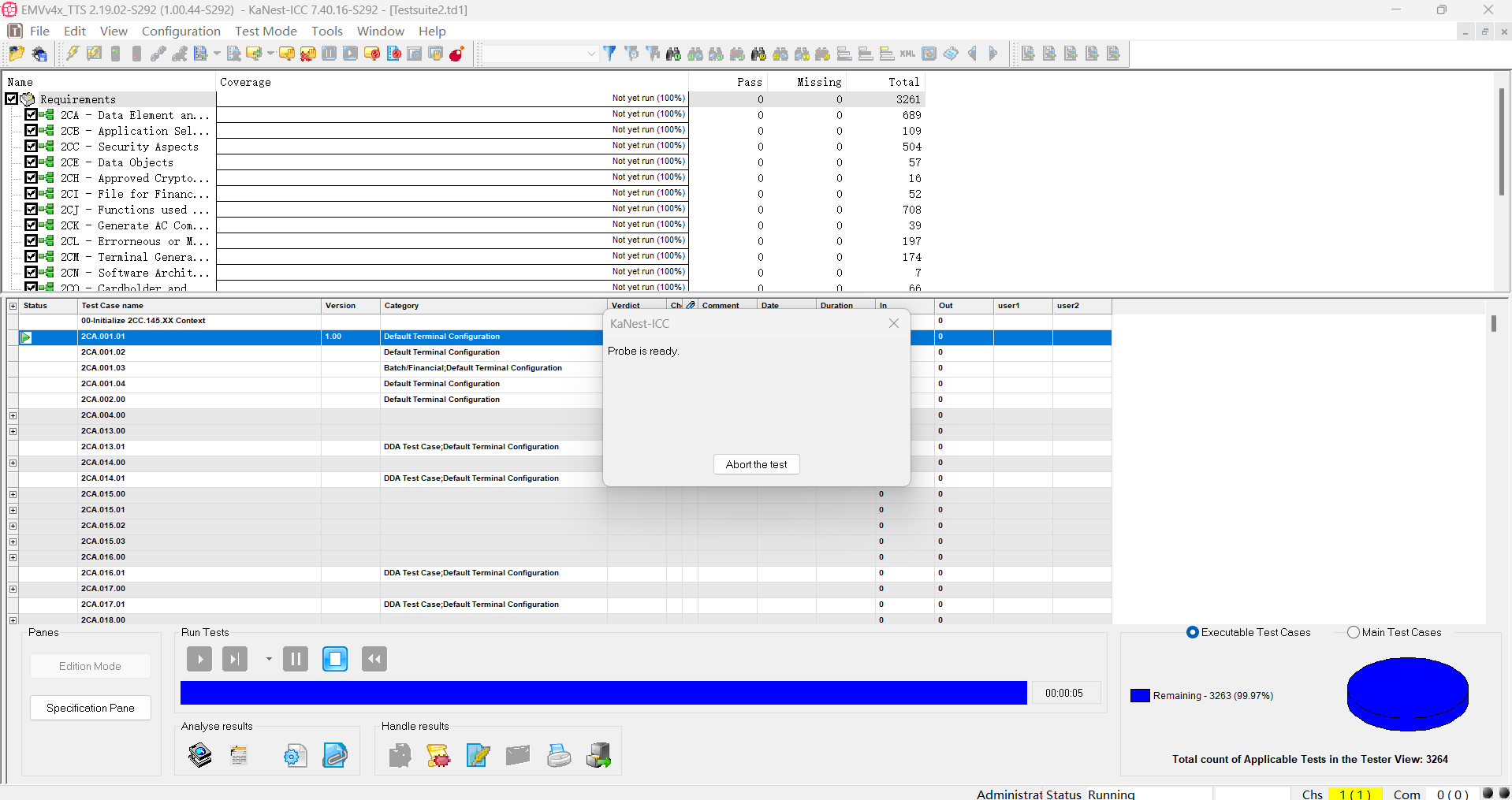
Task: Open the Configuration menu
Action: point(181,31)
